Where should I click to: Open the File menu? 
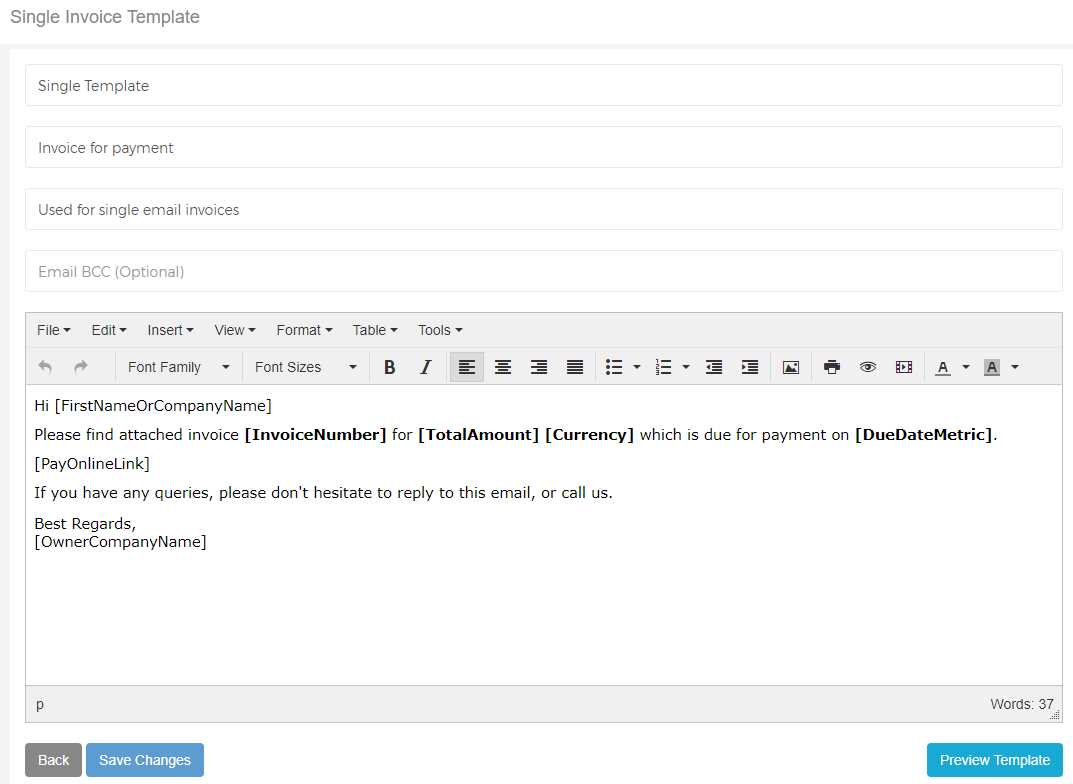pos(53,330)
